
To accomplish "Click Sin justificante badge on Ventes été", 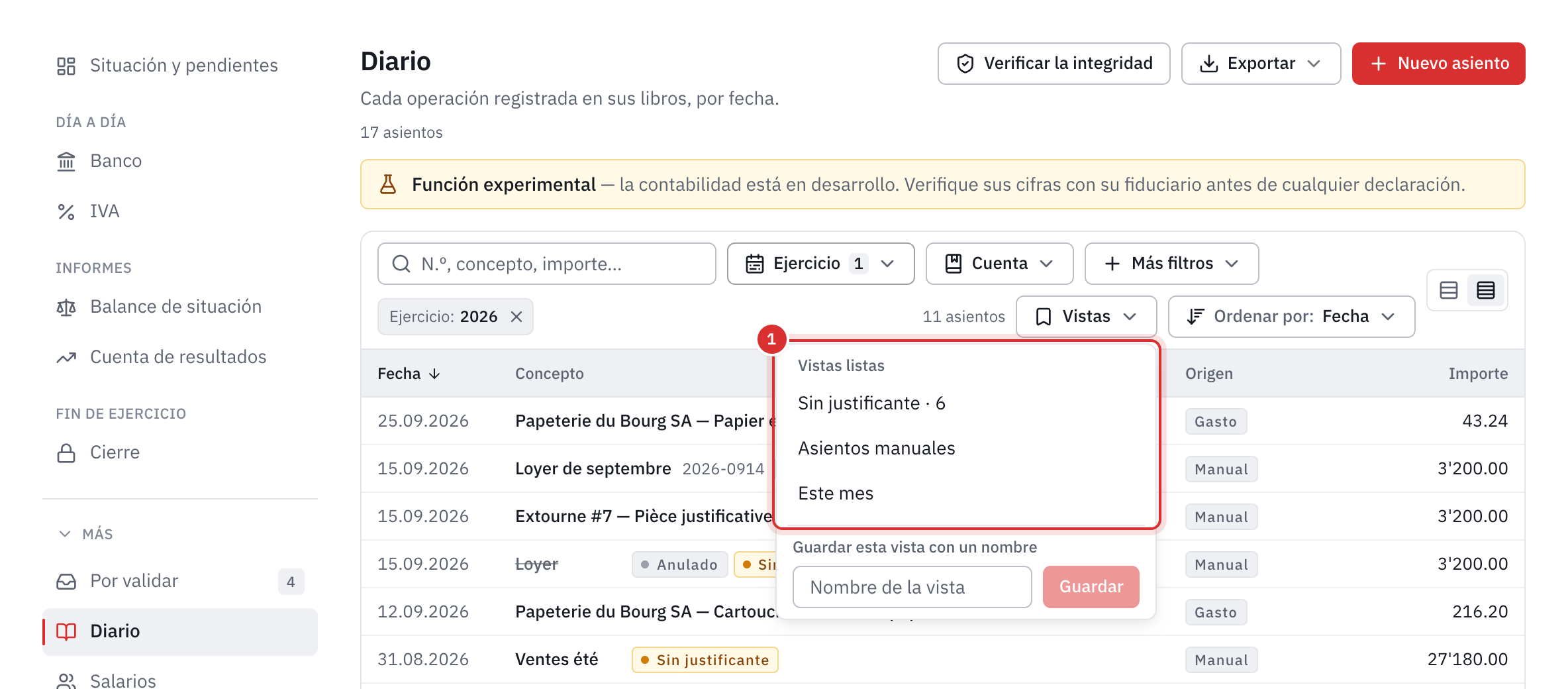I will (x=705, y=660).
